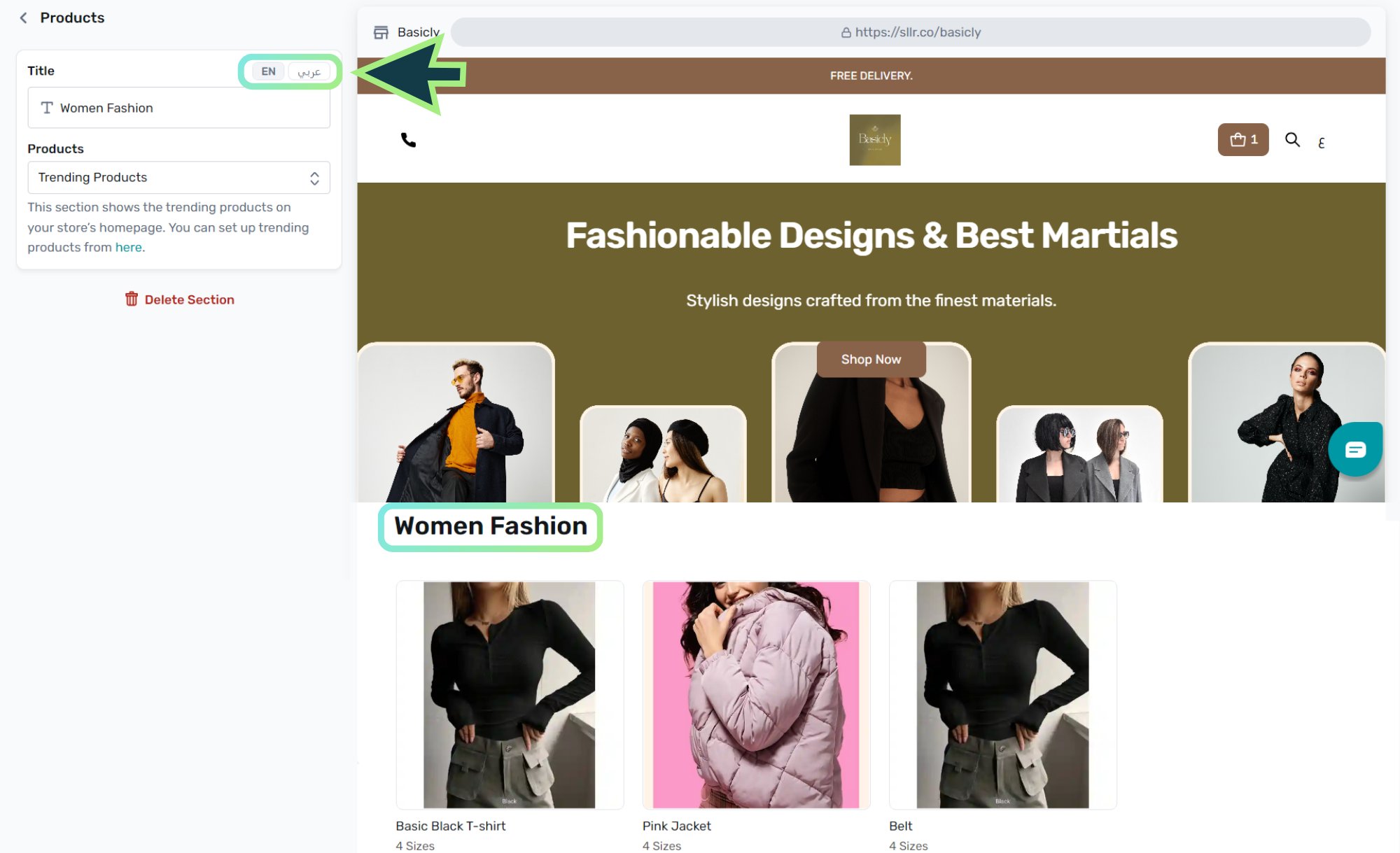Click the Arabic language letter icon in the header
Viewport: 1400px width, 853px height.
[x=1321, y=143]
